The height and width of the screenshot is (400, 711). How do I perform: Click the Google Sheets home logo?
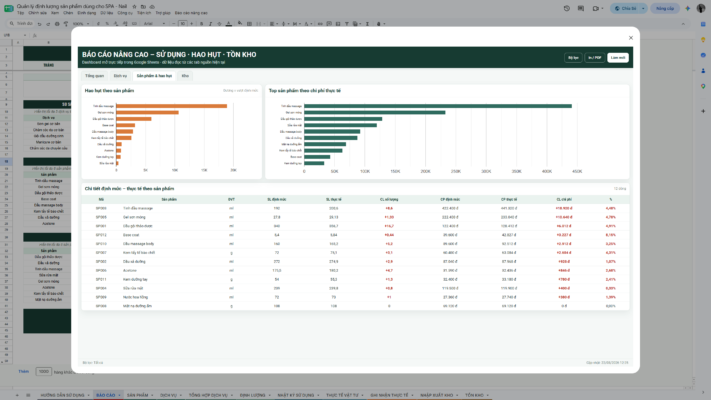pyautogui.click(x=8, y=9)
